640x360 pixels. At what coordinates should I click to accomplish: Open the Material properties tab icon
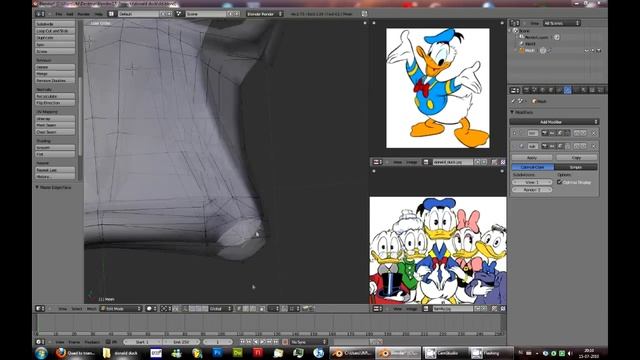(584, 90)
